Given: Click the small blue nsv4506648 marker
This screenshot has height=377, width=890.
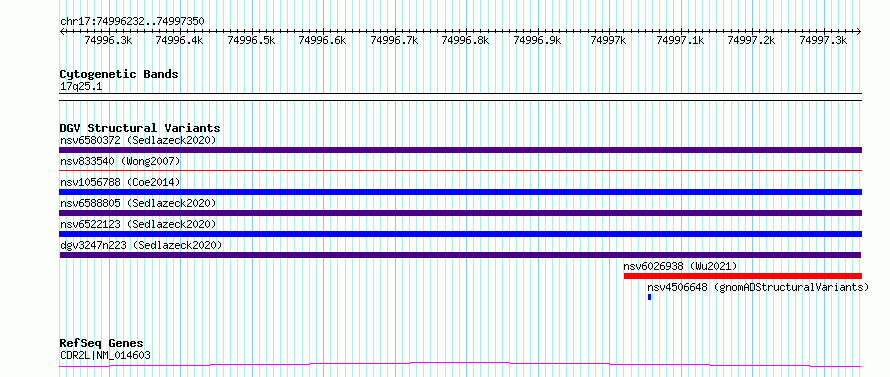Looking at the screenshot, I should [x=649, y=297].
